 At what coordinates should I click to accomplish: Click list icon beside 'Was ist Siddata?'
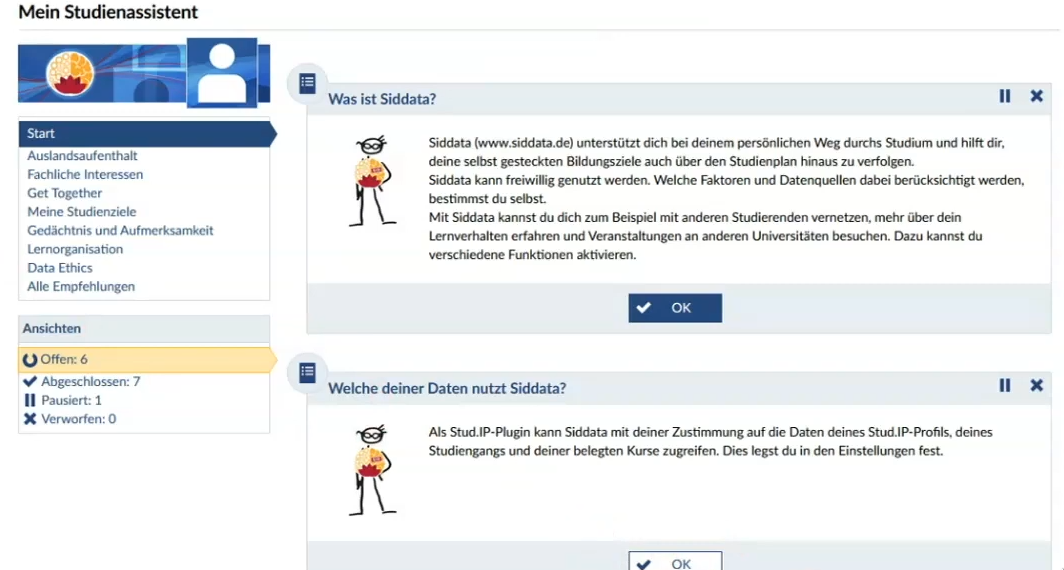(307, 83)
